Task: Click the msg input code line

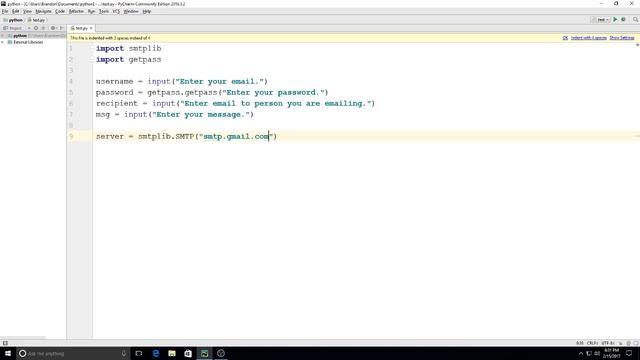Action: click(175, 114)
